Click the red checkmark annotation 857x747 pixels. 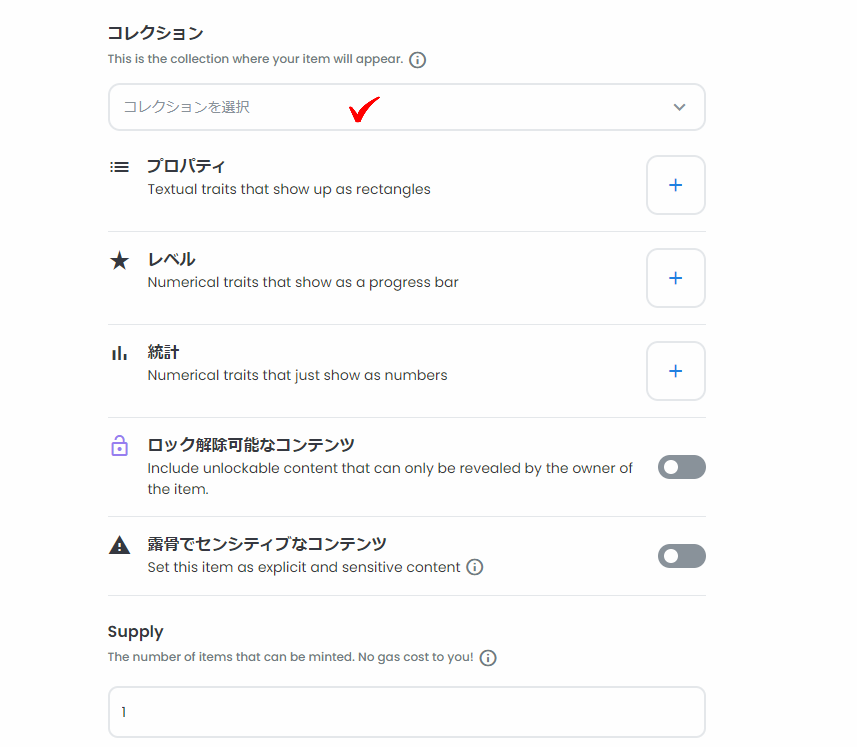[365, 109]
